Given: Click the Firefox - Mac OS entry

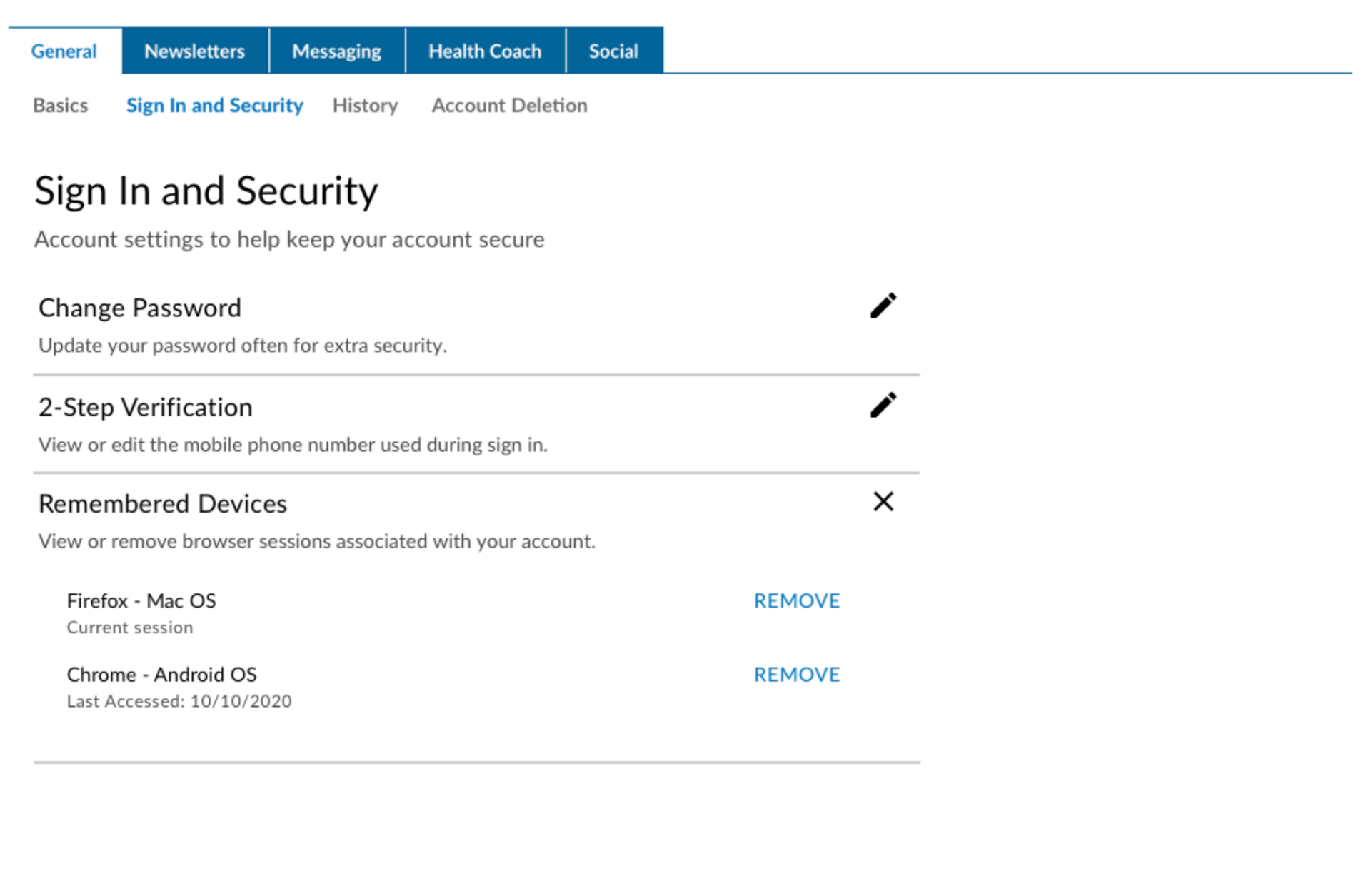Looking at the screenshot, I should [x=141, y=600].
